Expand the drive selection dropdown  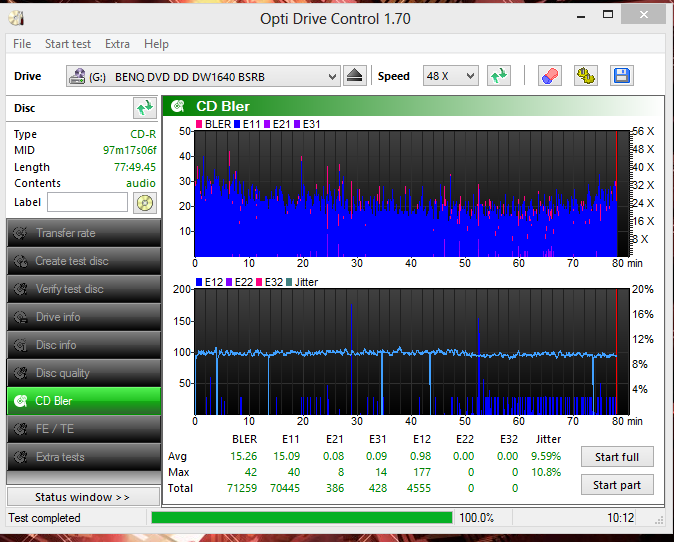(x=332, y=77)
